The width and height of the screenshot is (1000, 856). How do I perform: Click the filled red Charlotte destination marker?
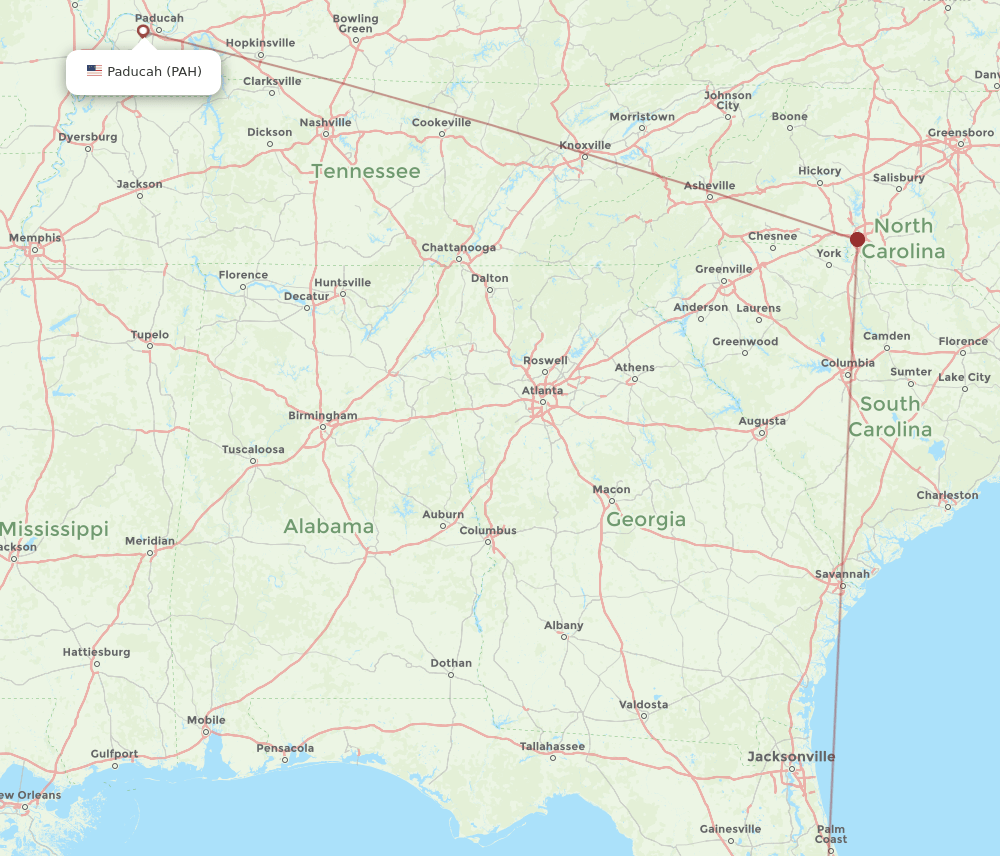click(857, 239)
